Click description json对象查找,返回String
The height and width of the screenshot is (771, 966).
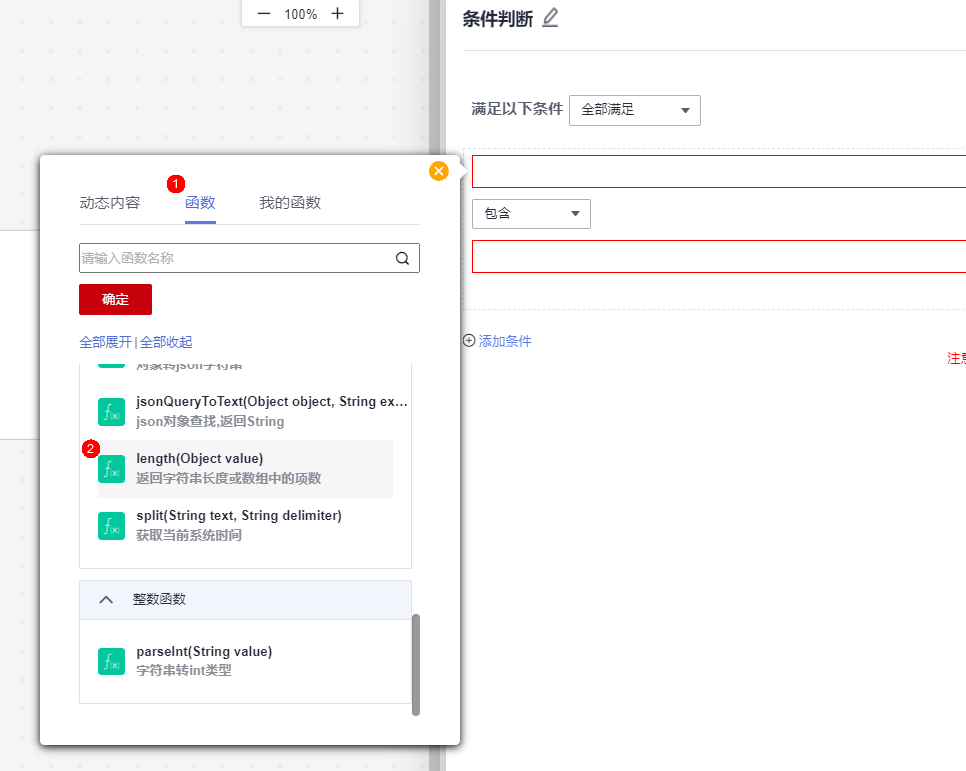tap(210, 422)
